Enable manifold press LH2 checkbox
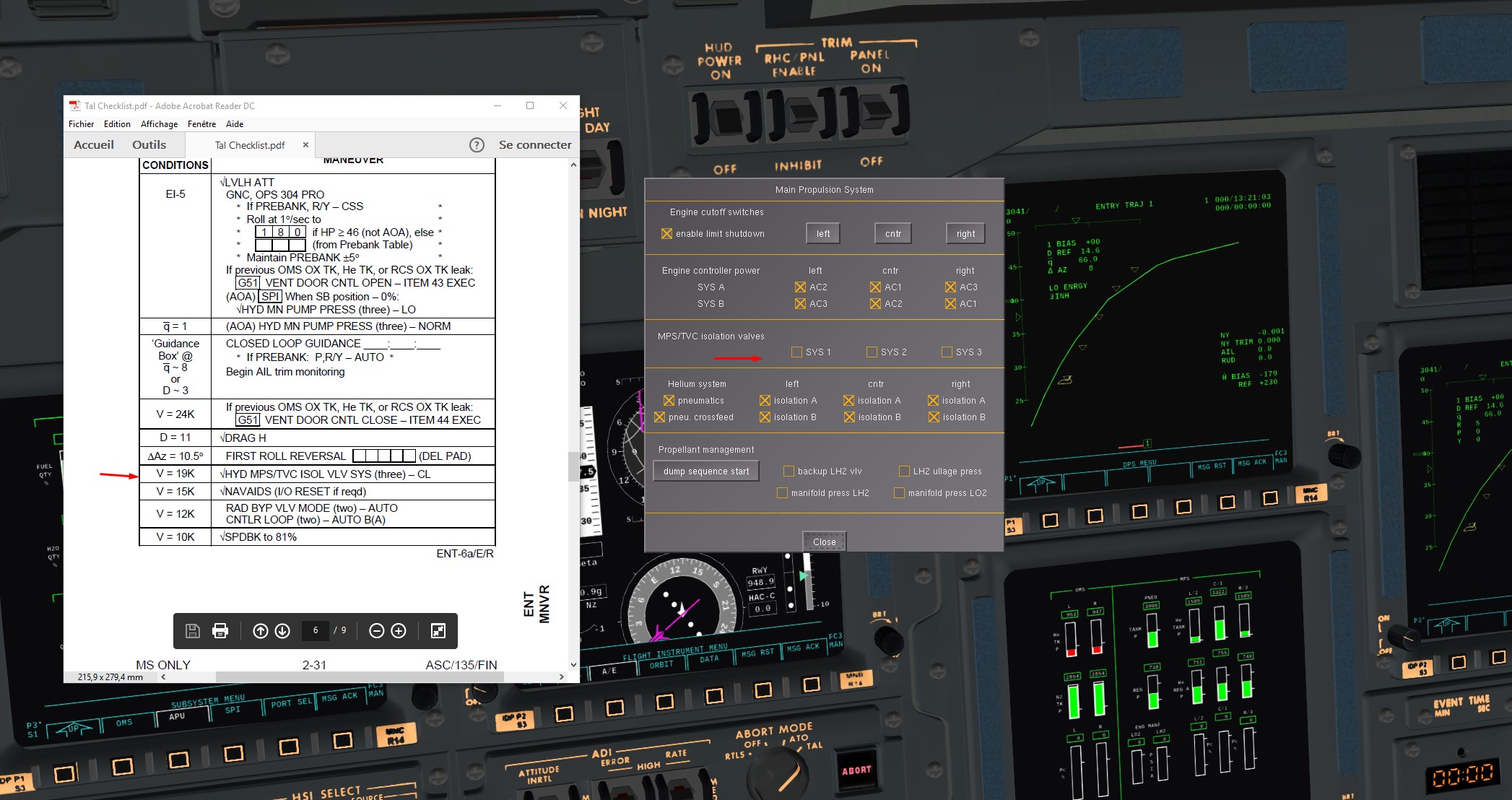1512x800 pixels. click(x=782, y=493)
